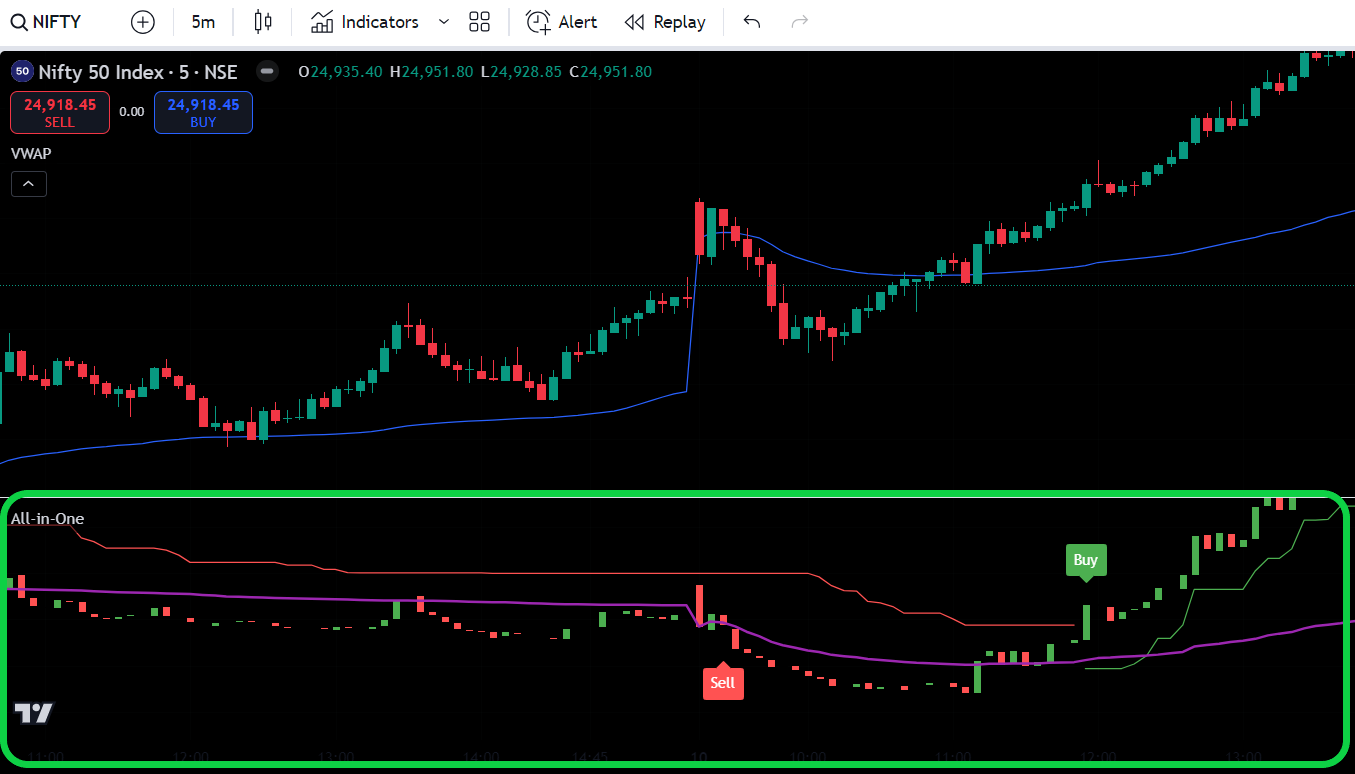
Task: Open the candlestick chart style menu
Action: coord(263,22)
